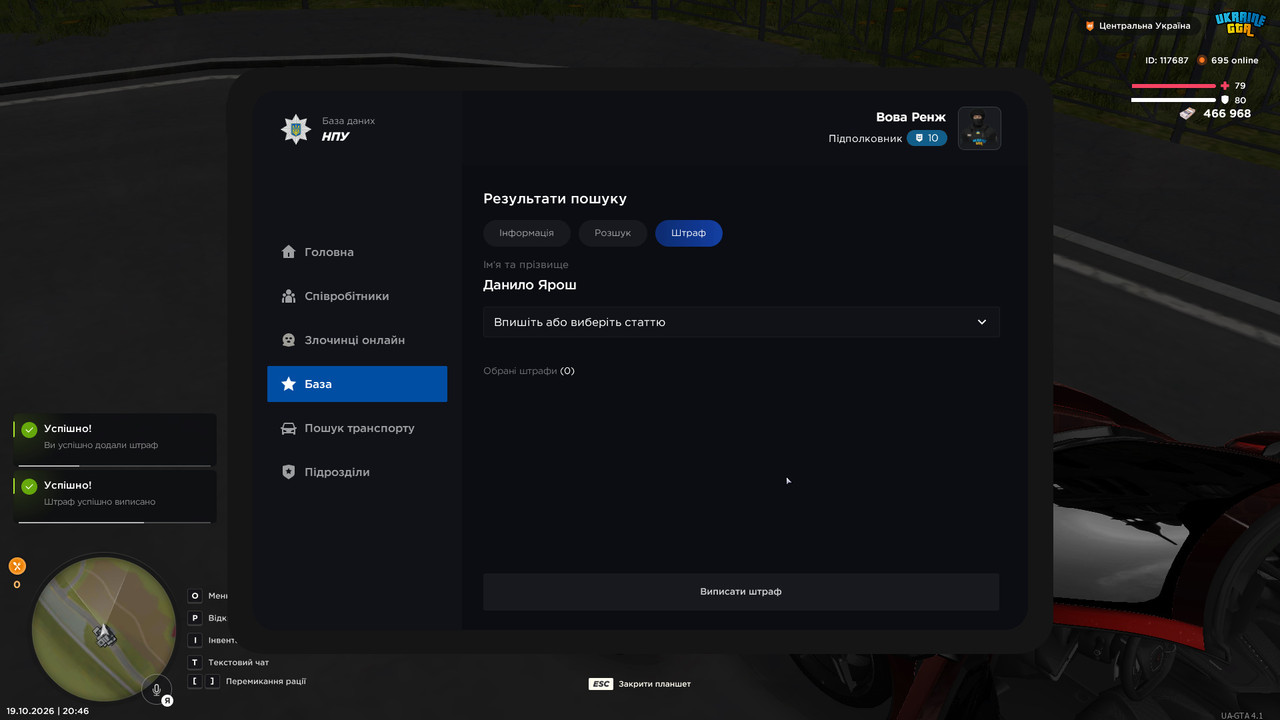Click the 695 online counter

coord(1228,60)
